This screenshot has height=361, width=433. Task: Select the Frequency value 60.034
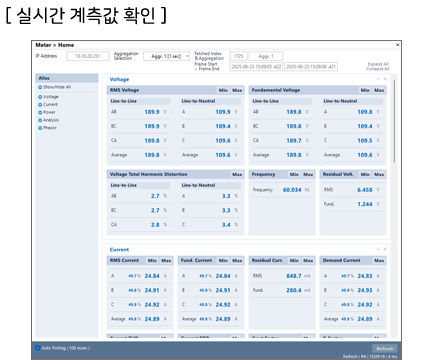click(x=292, y=190)
